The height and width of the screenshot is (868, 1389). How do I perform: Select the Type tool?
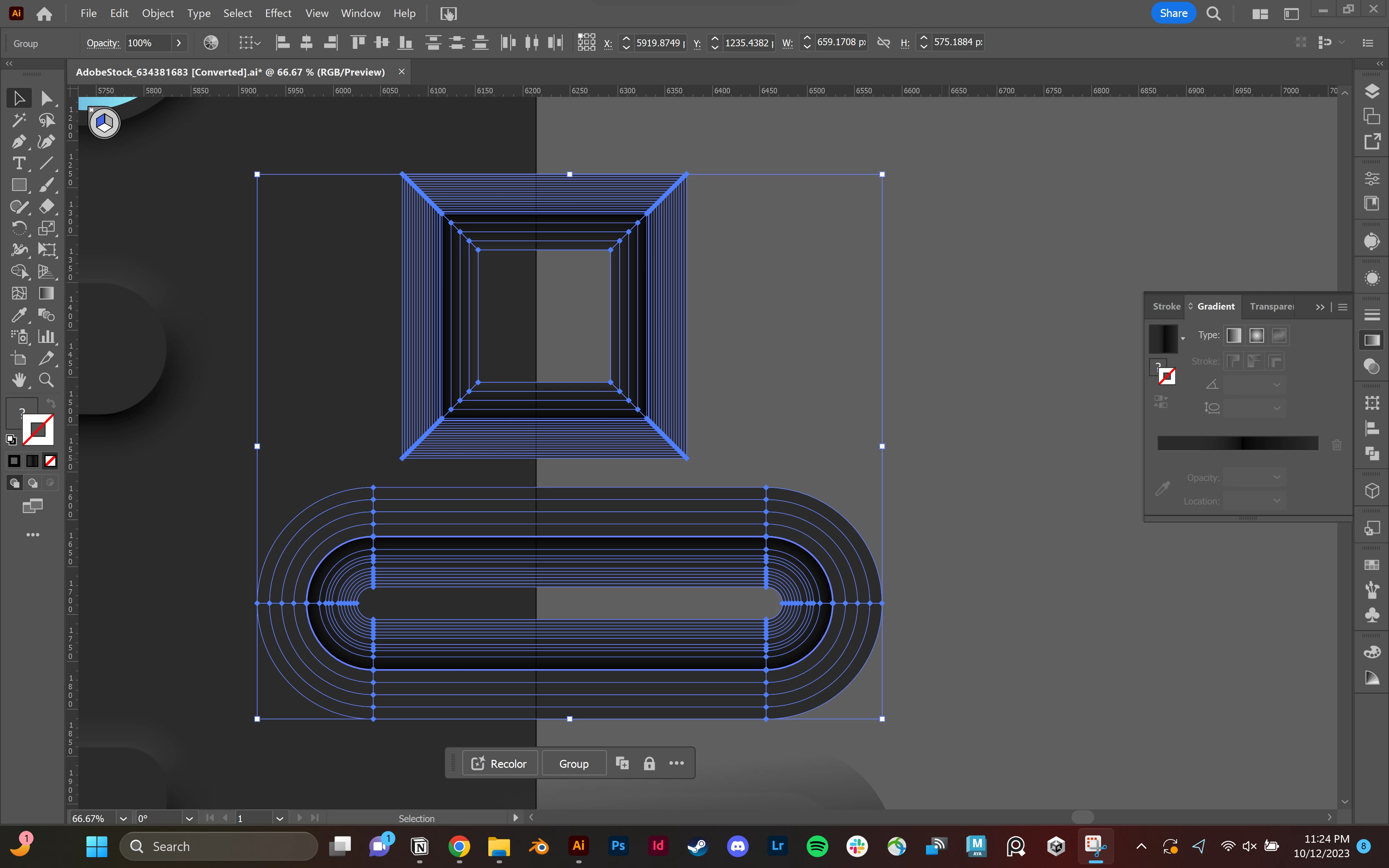tap(18, 163)
